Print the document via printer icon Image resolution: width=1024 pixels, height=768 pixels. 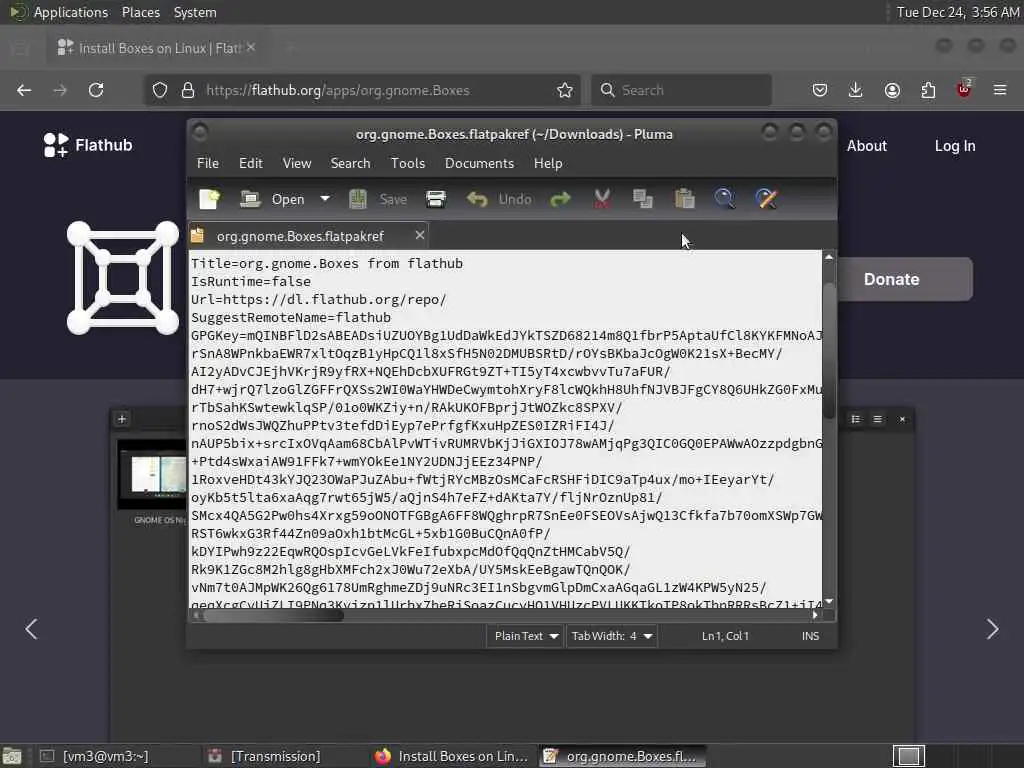[x=436, y=199]
